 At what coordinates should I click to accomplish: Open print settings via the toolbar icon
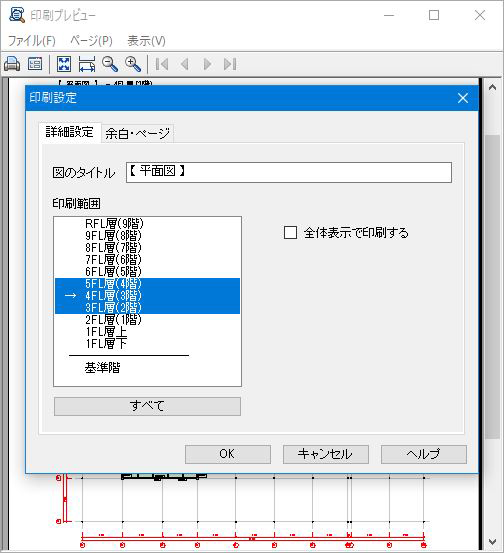[35, 64]
